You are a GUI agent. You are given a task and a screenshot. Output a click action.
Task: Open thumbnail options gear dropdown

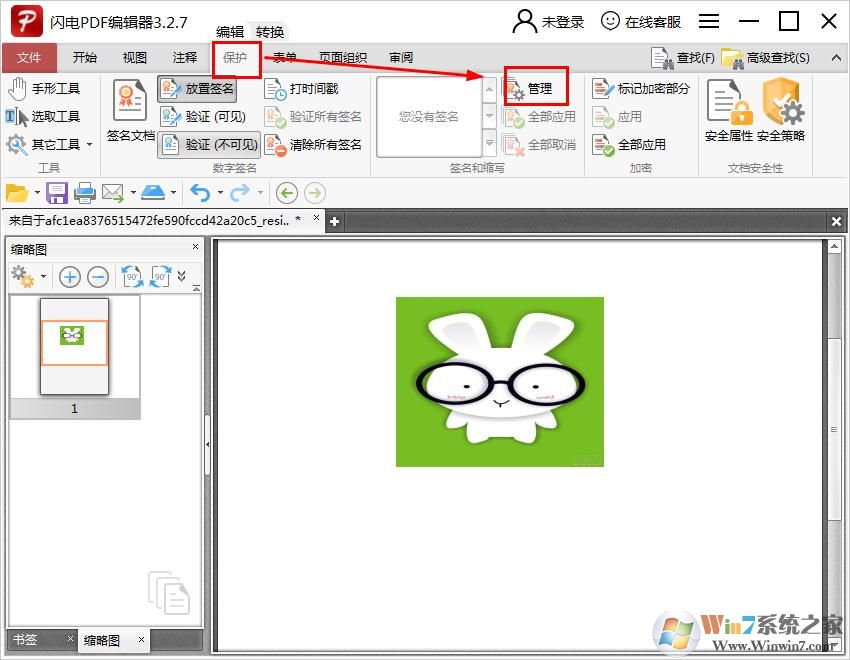coord(28,277)
